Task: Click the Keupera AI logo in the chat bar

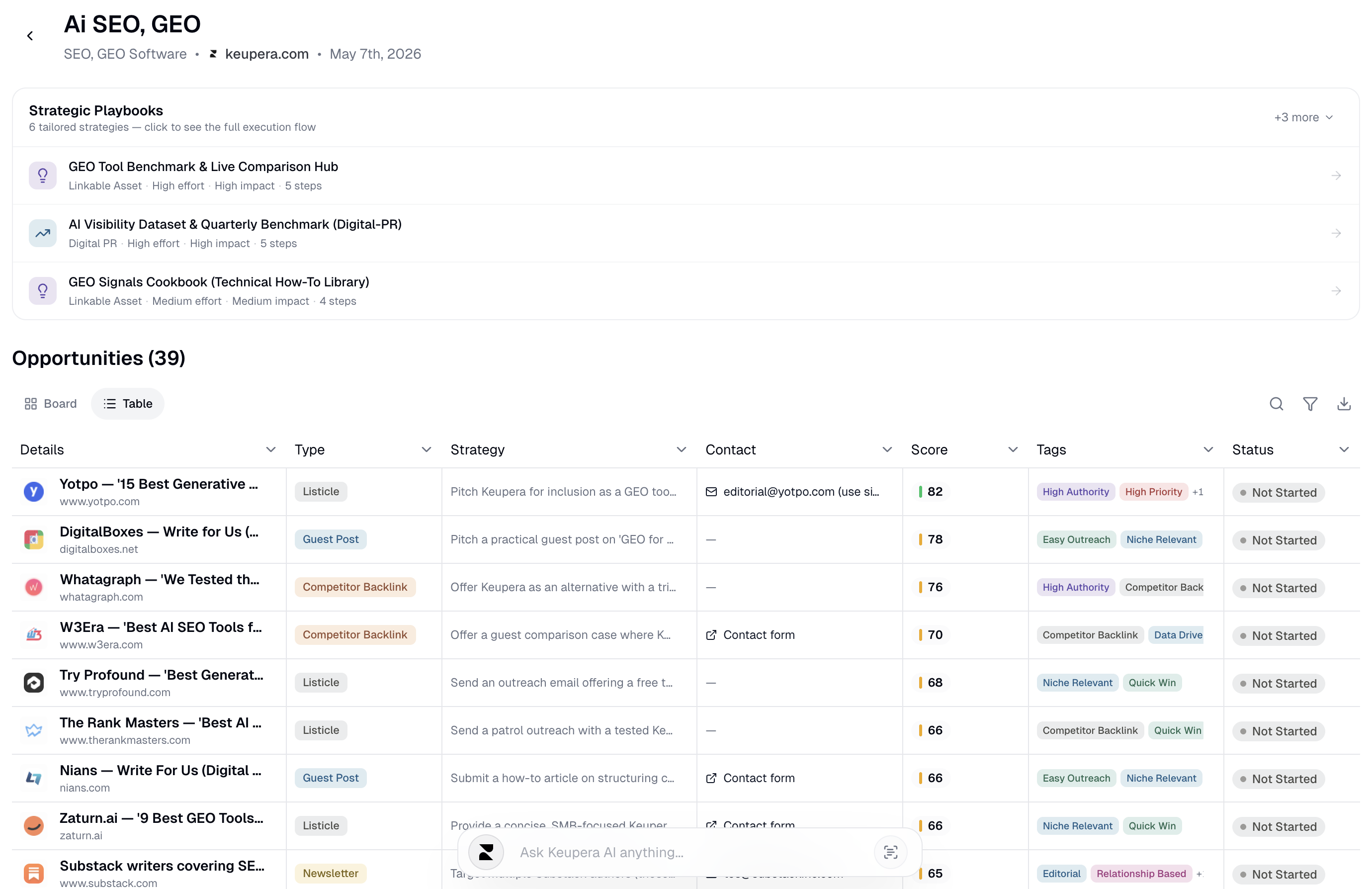Action: [x=486, y=852]
